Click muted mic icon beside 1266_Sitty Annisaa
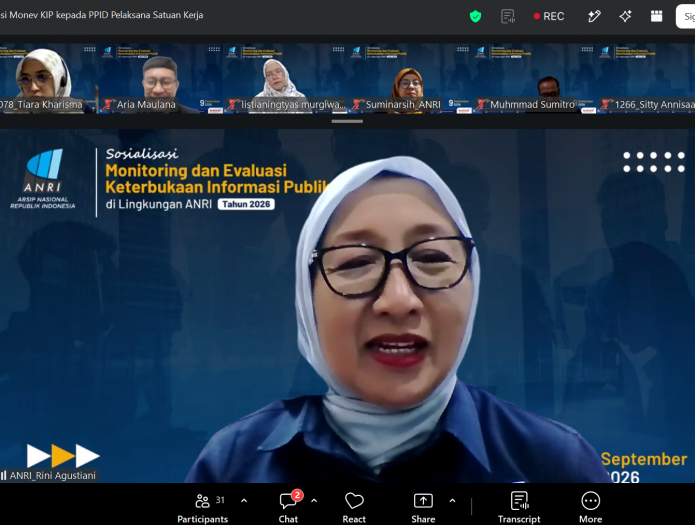 click(x=605, y=105)
